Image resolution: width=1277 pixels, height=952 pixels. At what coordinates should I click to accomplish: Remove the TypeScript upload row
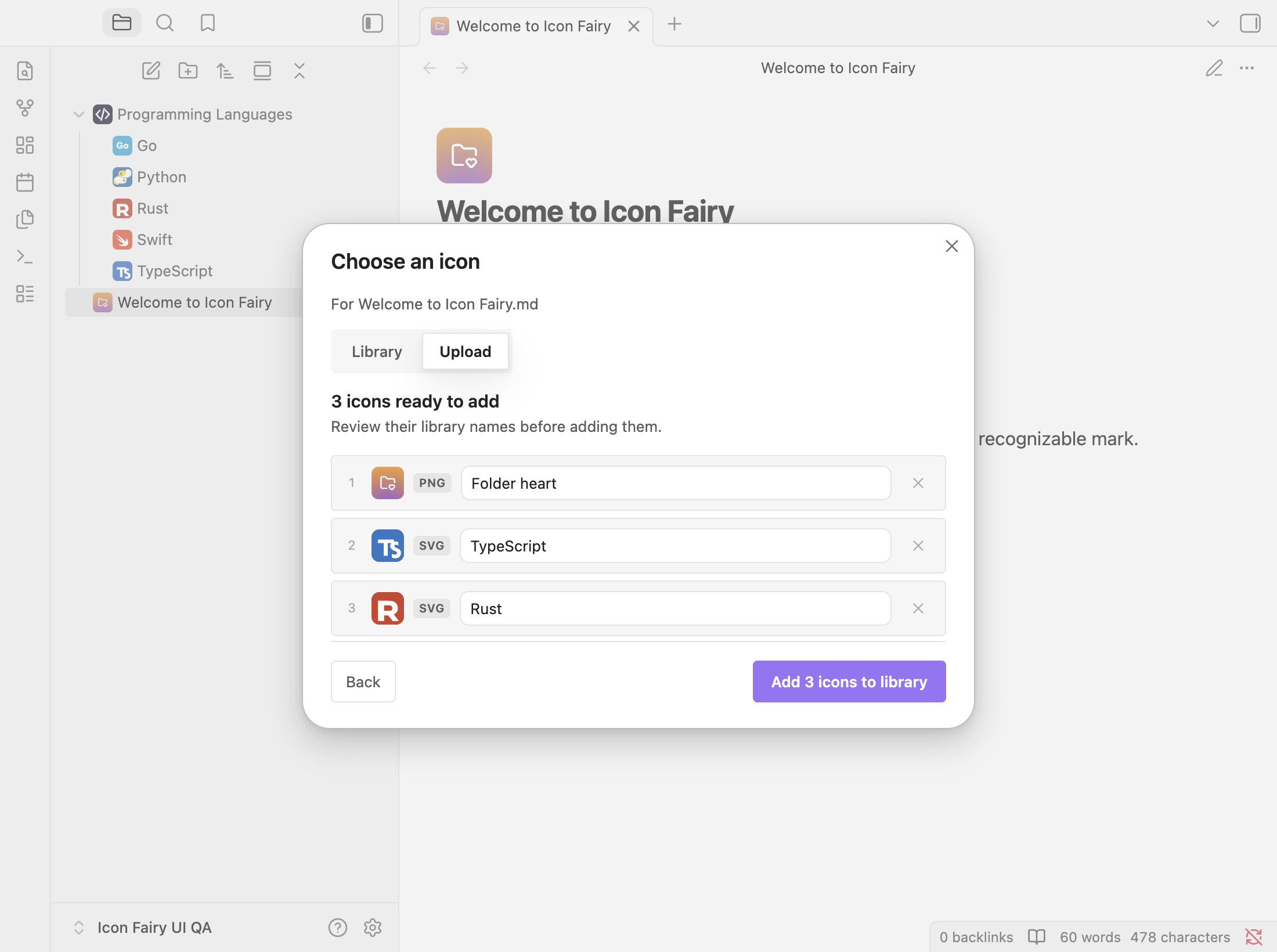pos(918,546)
